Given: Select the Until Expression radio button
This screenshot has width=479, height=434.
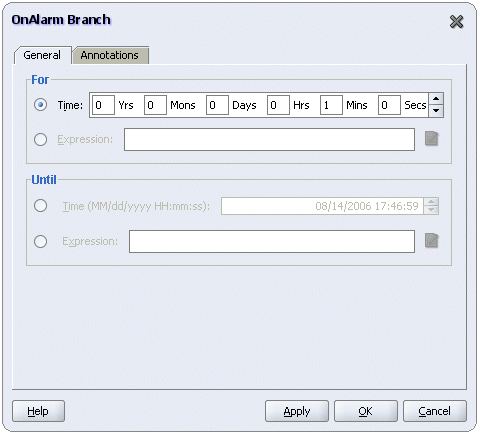Looking at the screenshot, I should click(40, 241).
